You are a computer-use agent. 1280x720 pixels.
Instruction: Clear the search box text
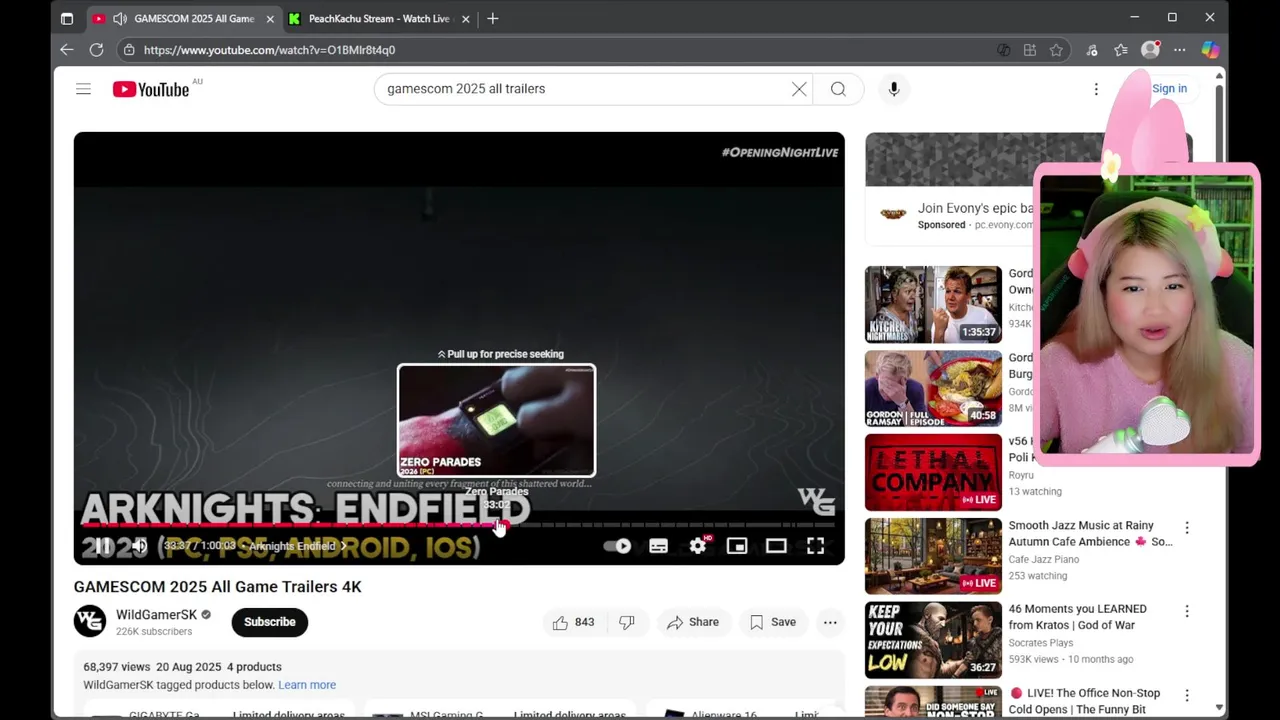point(799,89)
